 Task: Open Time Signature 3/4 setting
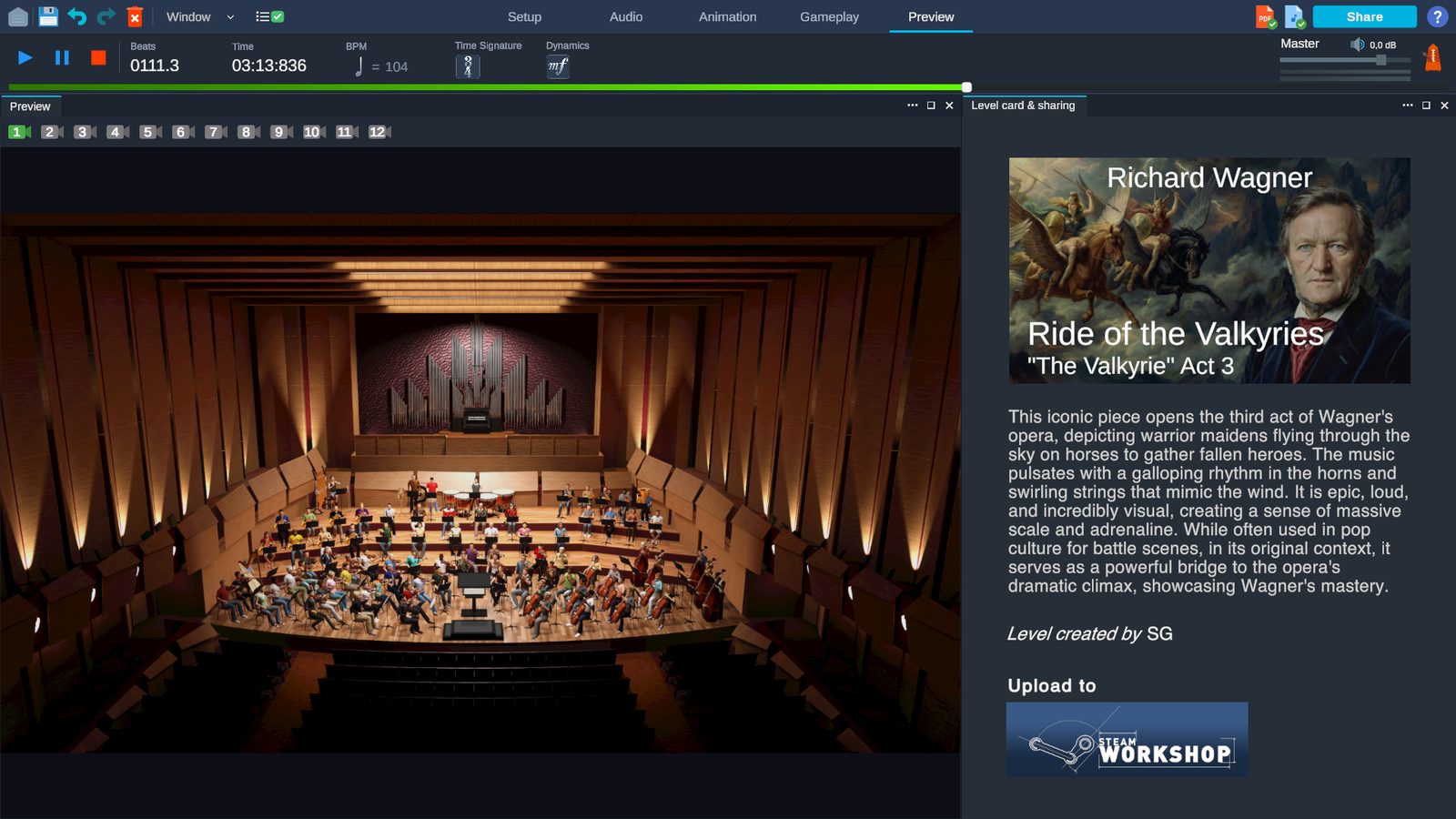[468, 66]
